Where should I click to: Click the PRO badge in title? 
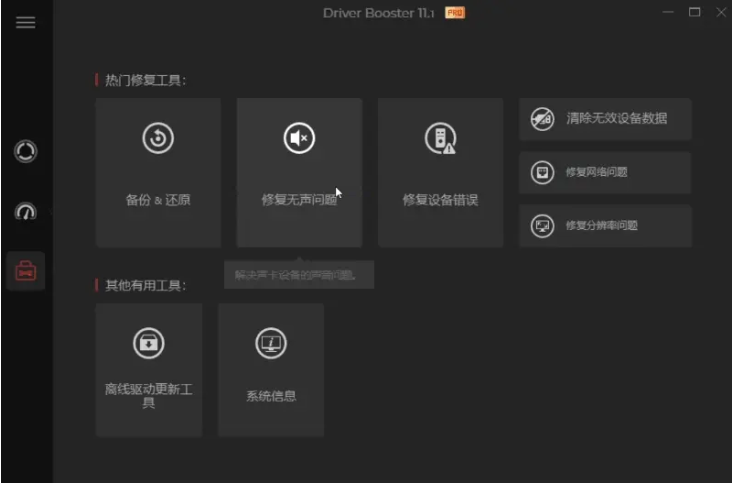pyautogui.click(x=455, y=13)
